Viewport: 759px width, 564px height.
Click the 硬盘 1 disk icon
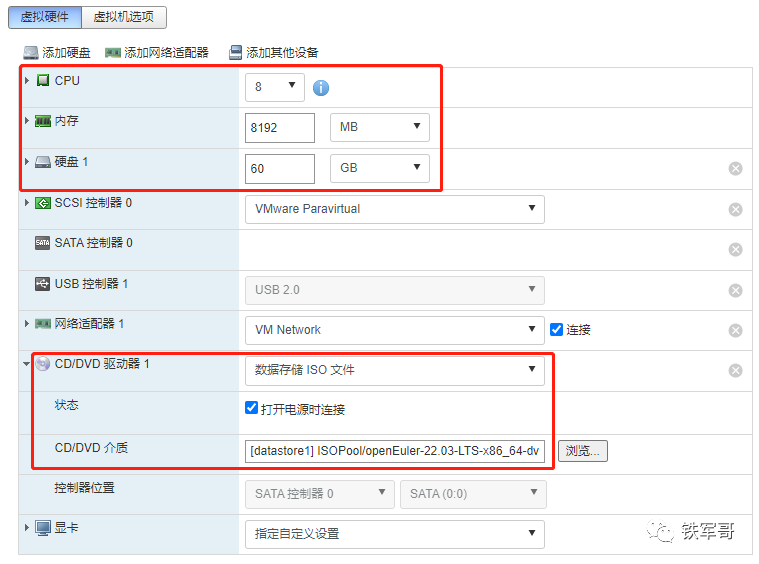tap(43, 162)
